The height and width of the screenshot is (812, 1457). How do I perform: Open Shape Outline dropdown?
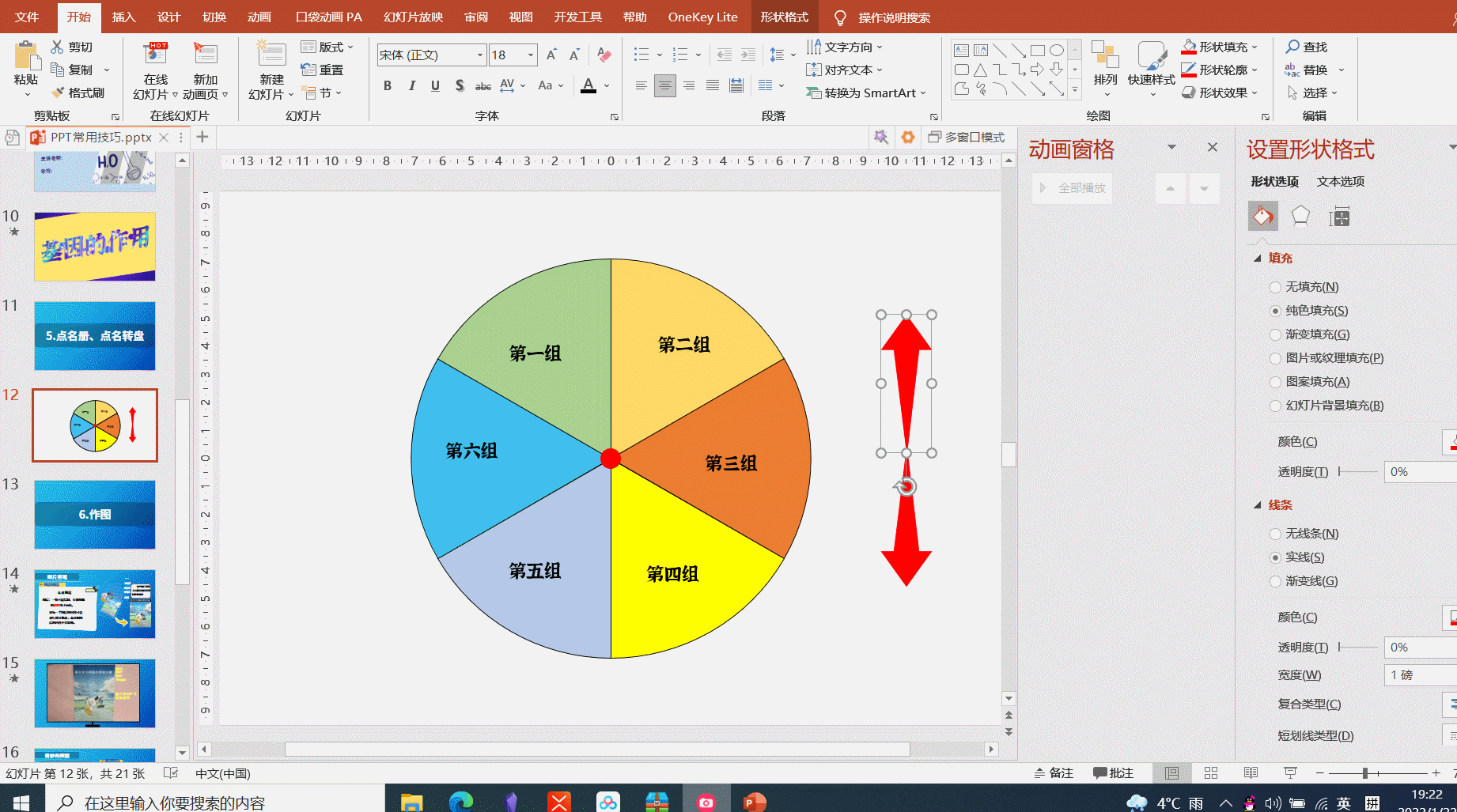tap(1255, 70)
